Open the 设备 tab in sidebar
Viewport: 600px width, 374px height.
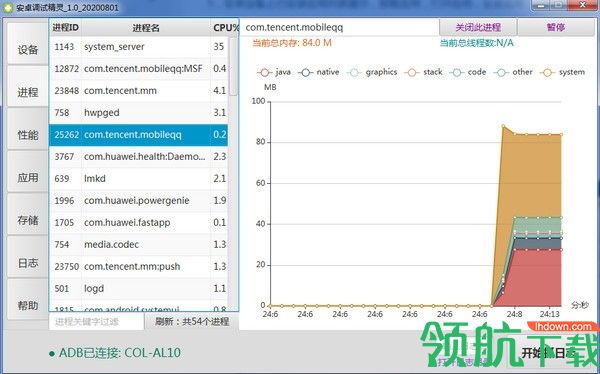click(x=28, y=44)
